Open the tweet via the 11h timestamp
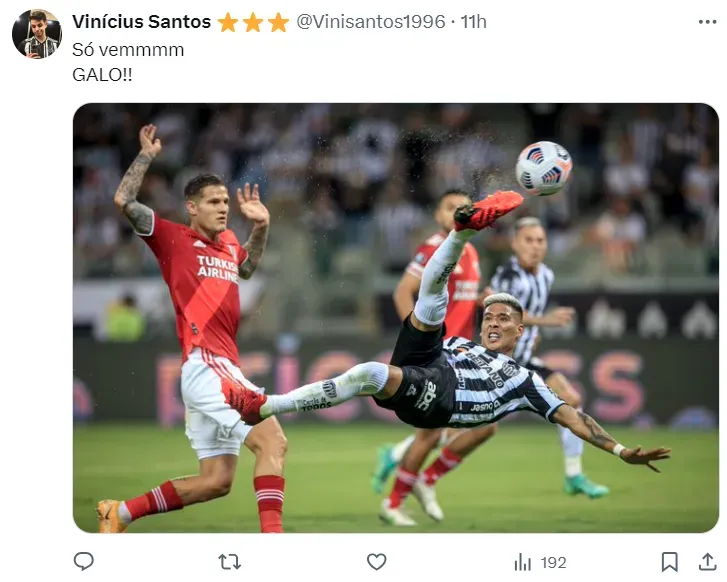The height and width of the screenshot is (582, 727). [x=473, y=22]
